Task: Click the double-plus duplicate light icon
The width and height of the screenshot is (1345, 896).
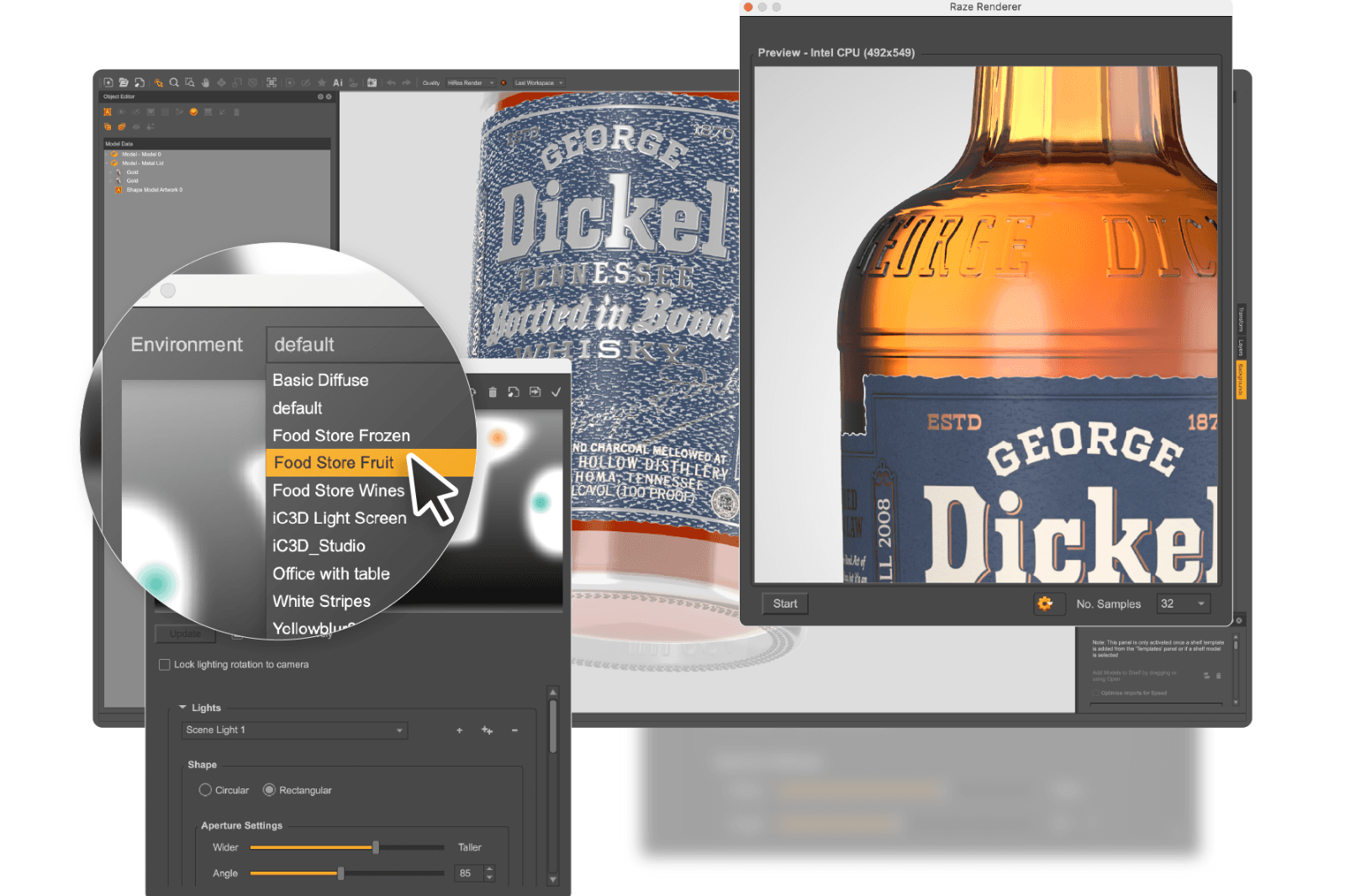Action: (x=487, y=730)
